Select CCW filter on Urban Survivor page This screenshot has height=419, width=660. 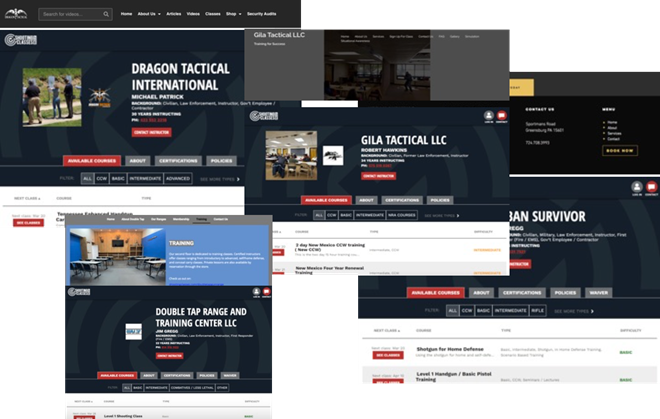pos(467,311)
